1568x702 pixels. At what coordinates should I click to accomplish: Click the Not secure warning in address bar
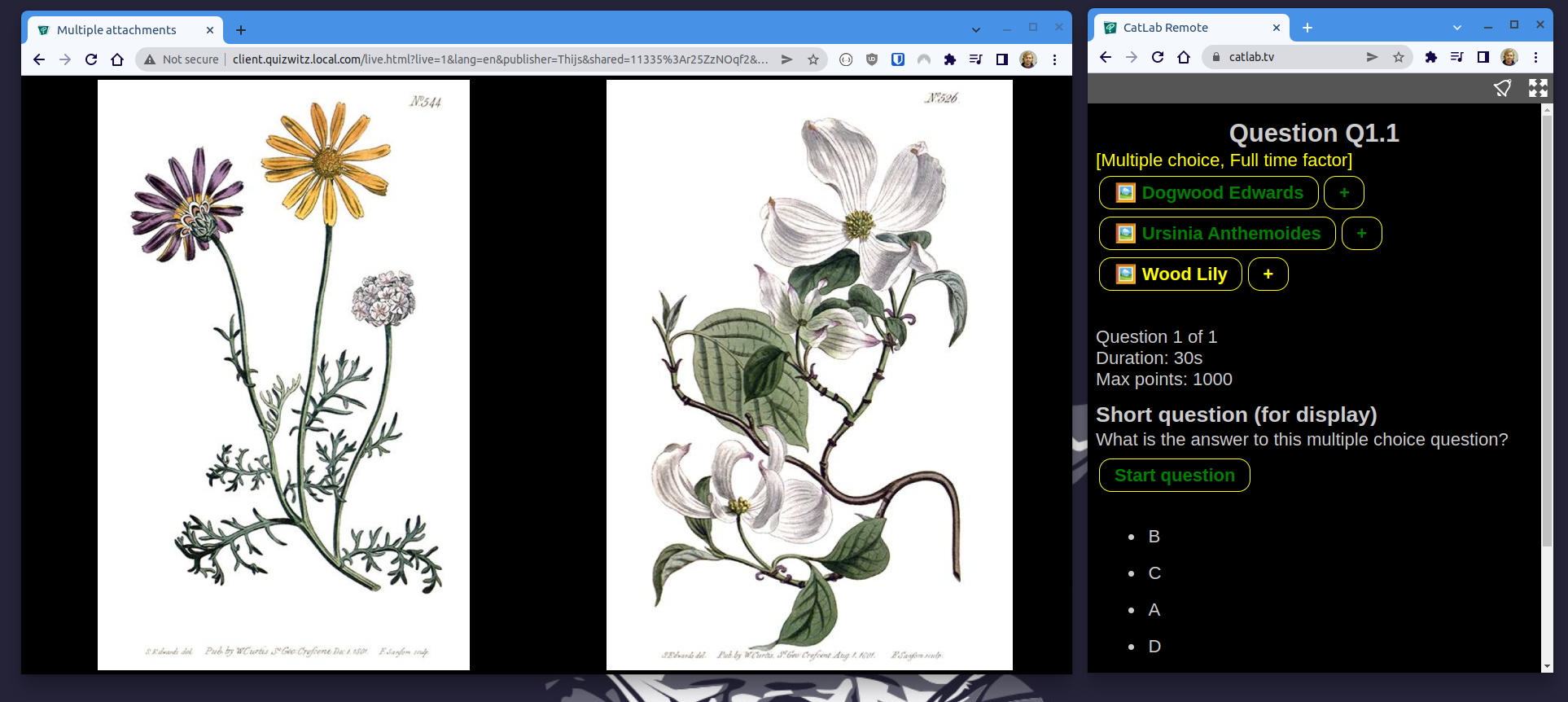point(182,59)
